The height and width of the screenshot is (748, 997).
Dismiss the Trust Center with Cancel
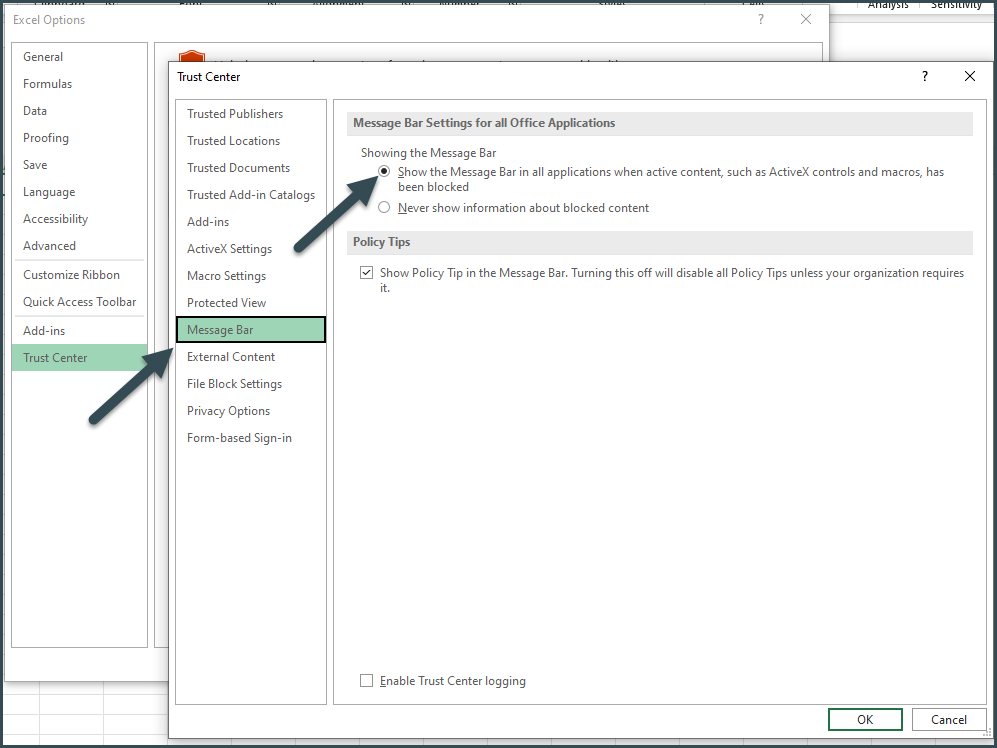(948, 719)
